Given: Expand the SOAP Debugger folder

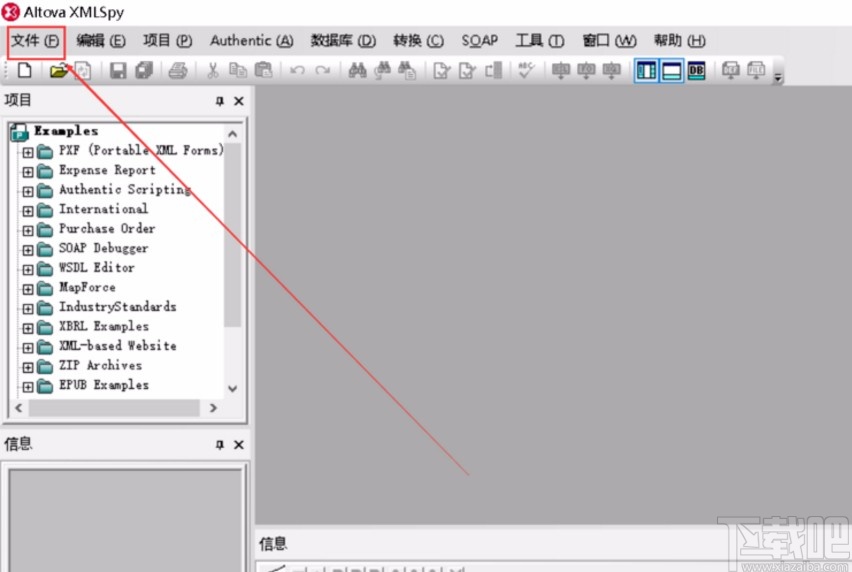Looking at the screenshot, I should (x=28, y=250).
